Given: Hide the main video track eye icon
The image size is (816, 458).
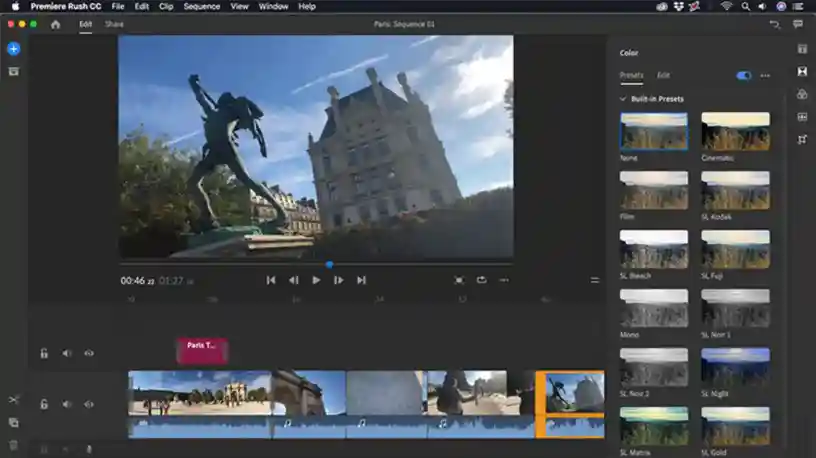Looking at the screenshot, I should pyautogui.click(x=89, y=404).
